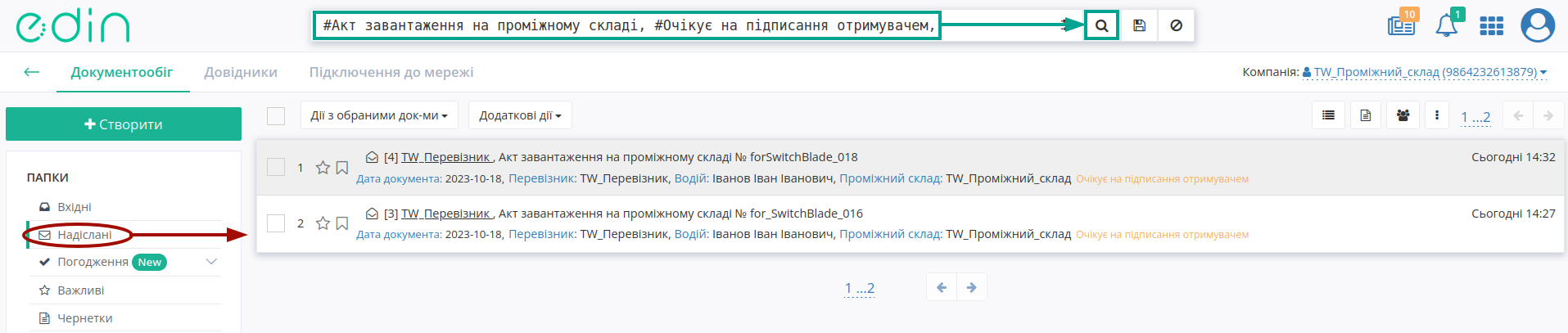Screen dimensions: 1568x333
Task: Check the box for document row 2
Action: pyautogui.click(x=276, y=223)
